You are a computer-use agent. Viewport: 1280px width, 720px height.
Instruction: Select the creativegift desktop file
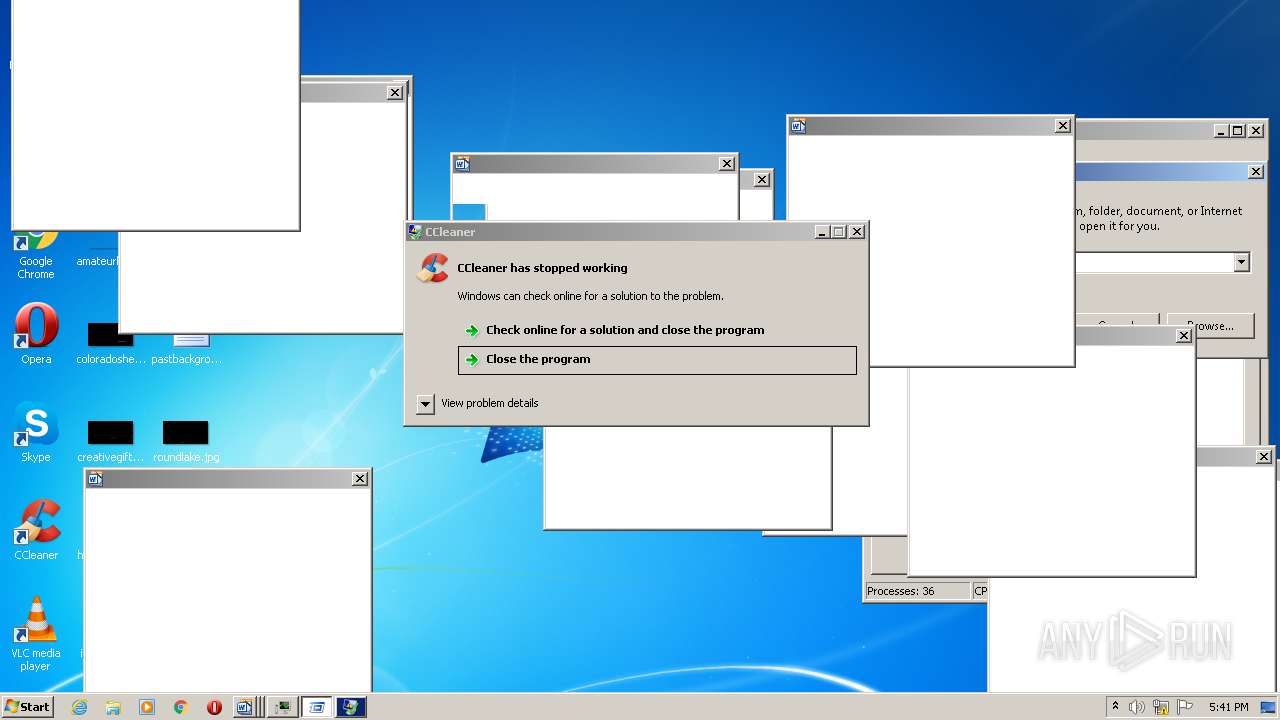(x=110, y=439)
